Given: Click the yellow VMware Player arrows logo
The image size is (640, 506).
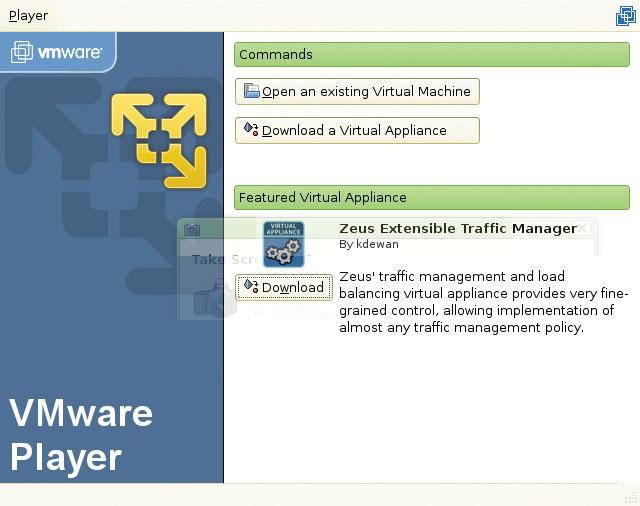Looking at the screenshot, I should (159, 141).
